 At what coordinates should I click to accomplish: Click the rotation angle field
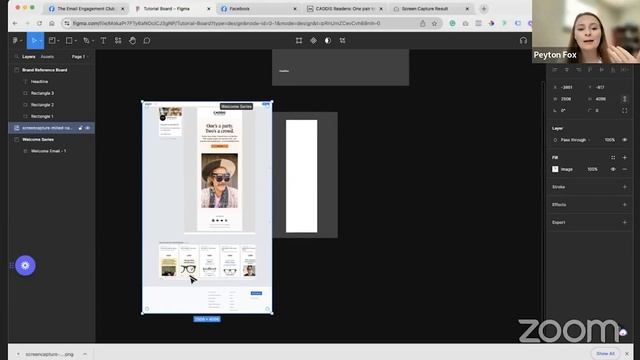click(563, 111)
